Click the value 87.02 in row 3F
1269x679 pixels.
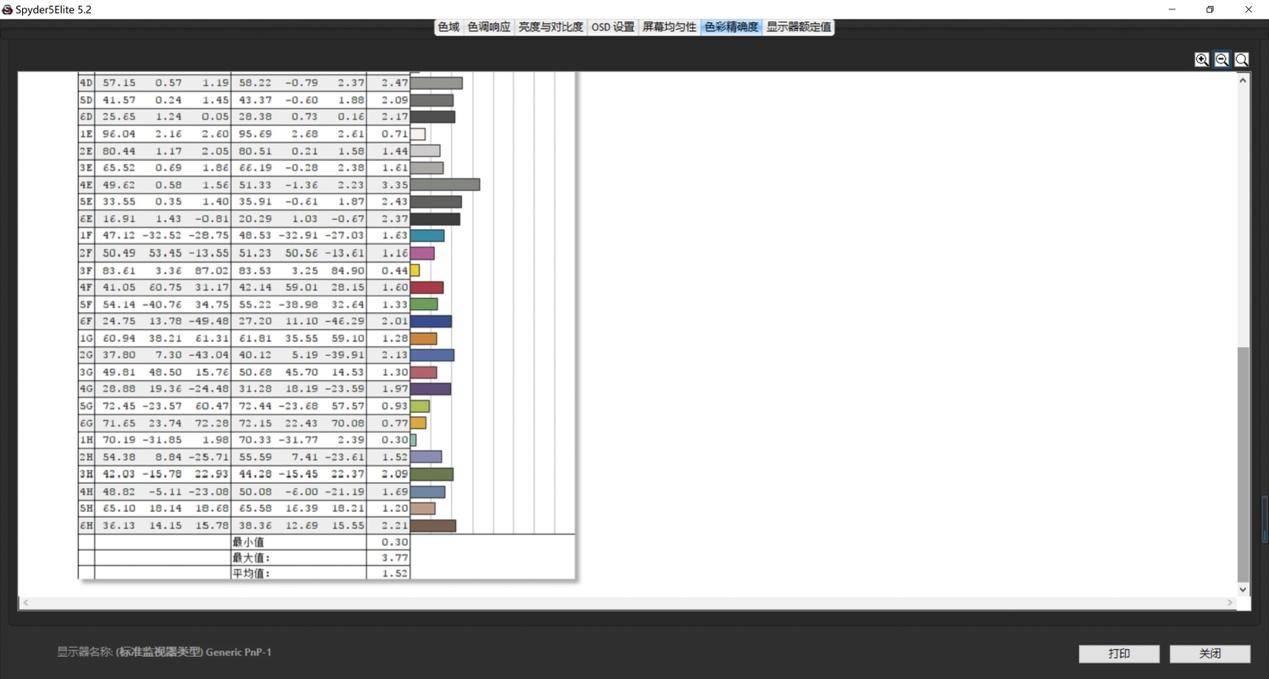pyautogui.click(x=212, y=270)
